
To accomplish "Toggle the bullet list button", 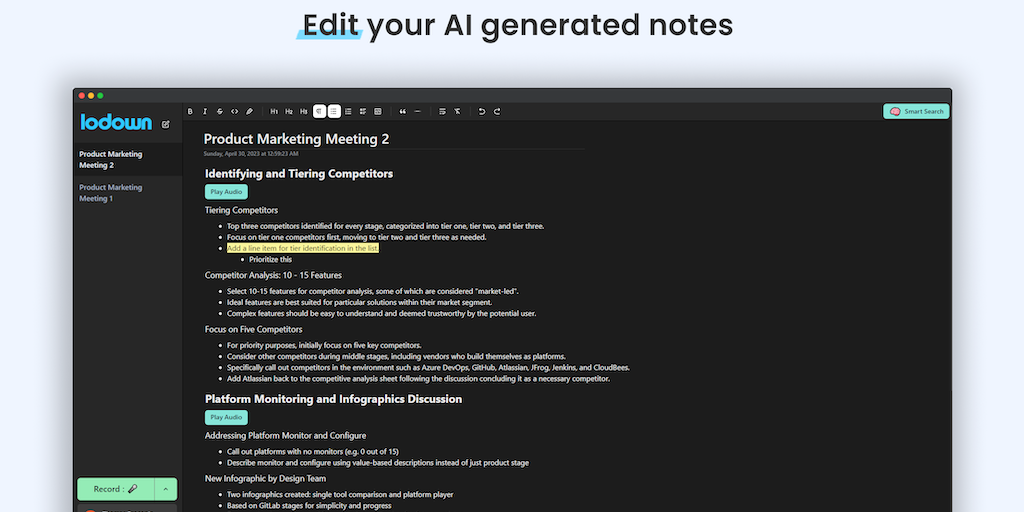I will pos(334,112).
